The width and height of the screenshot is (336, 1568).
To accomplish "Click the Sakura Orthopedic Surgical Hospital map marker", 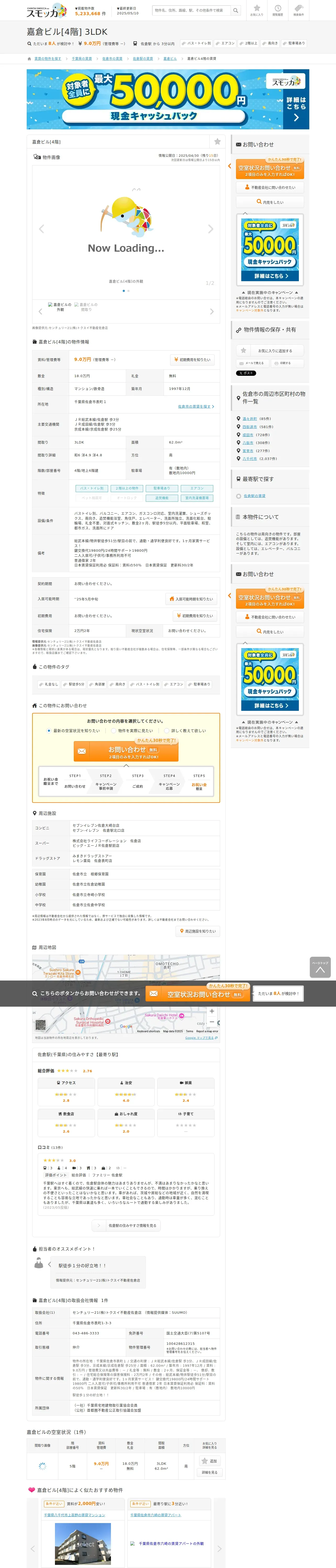I will click(x=108, y=1021).
